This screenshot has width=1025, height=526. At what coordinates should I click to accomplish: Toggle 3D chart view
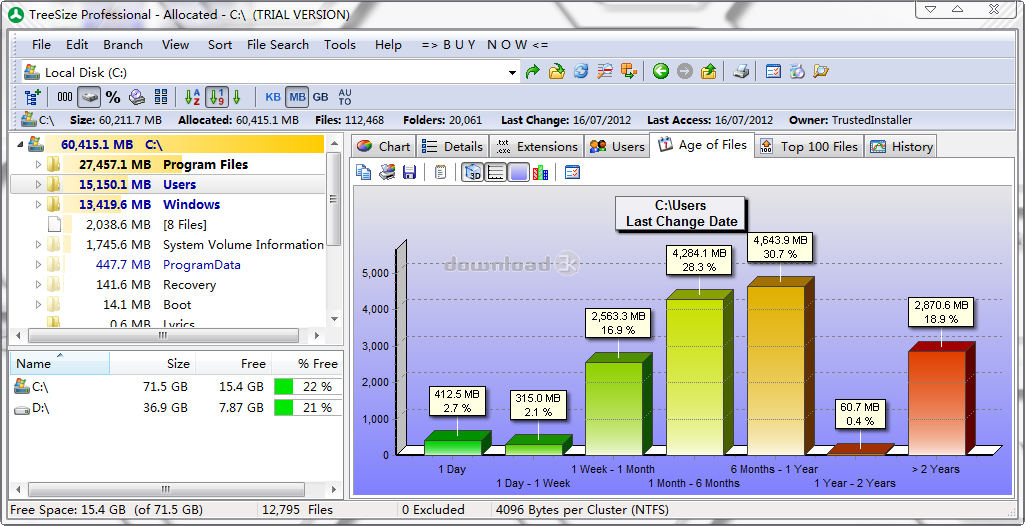tap(472, 173)
